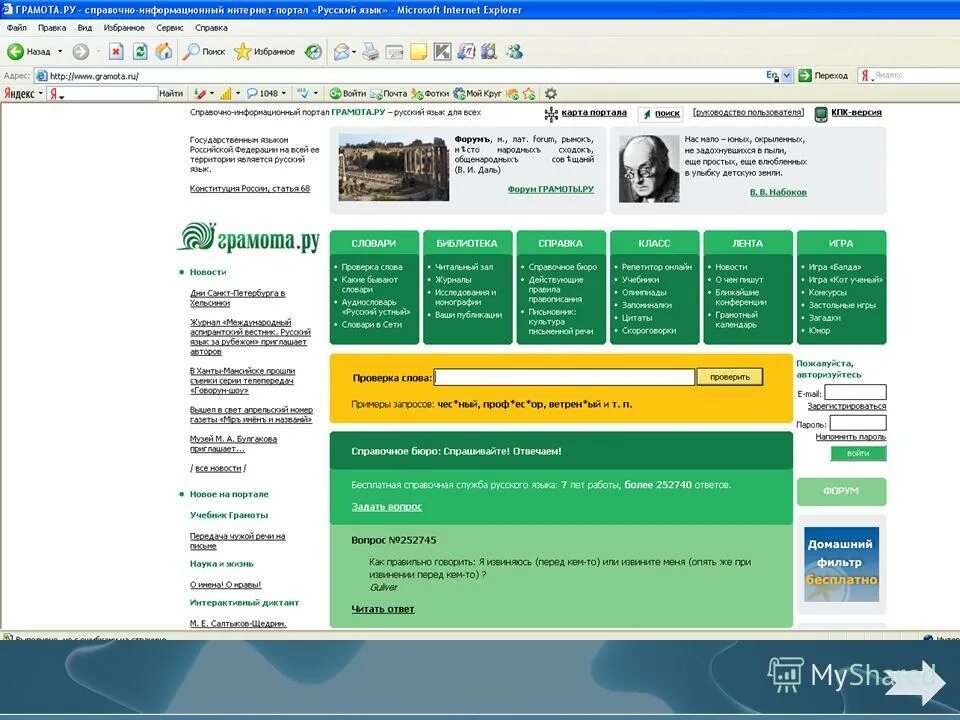Open the Задать вопрос link
This screenshot has height=720, width=960.
pyautogui.click(x=387, y=507)
